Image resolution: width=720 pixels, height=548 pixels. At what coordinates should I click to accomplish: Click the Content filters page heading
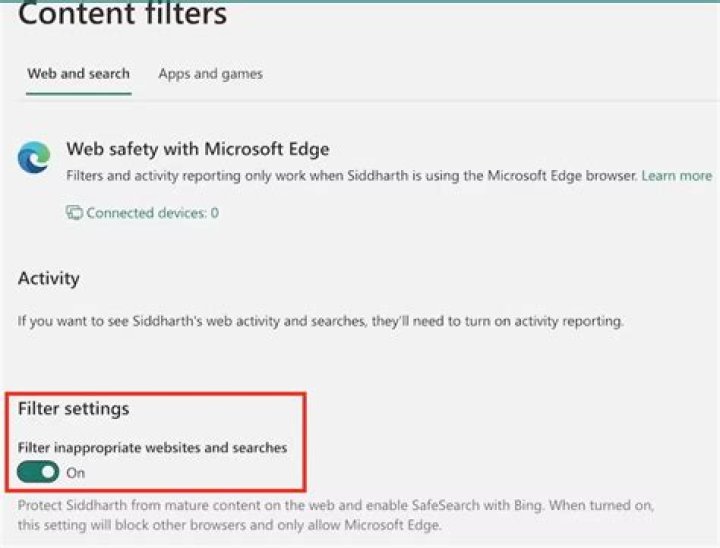[x=122, y=15]
